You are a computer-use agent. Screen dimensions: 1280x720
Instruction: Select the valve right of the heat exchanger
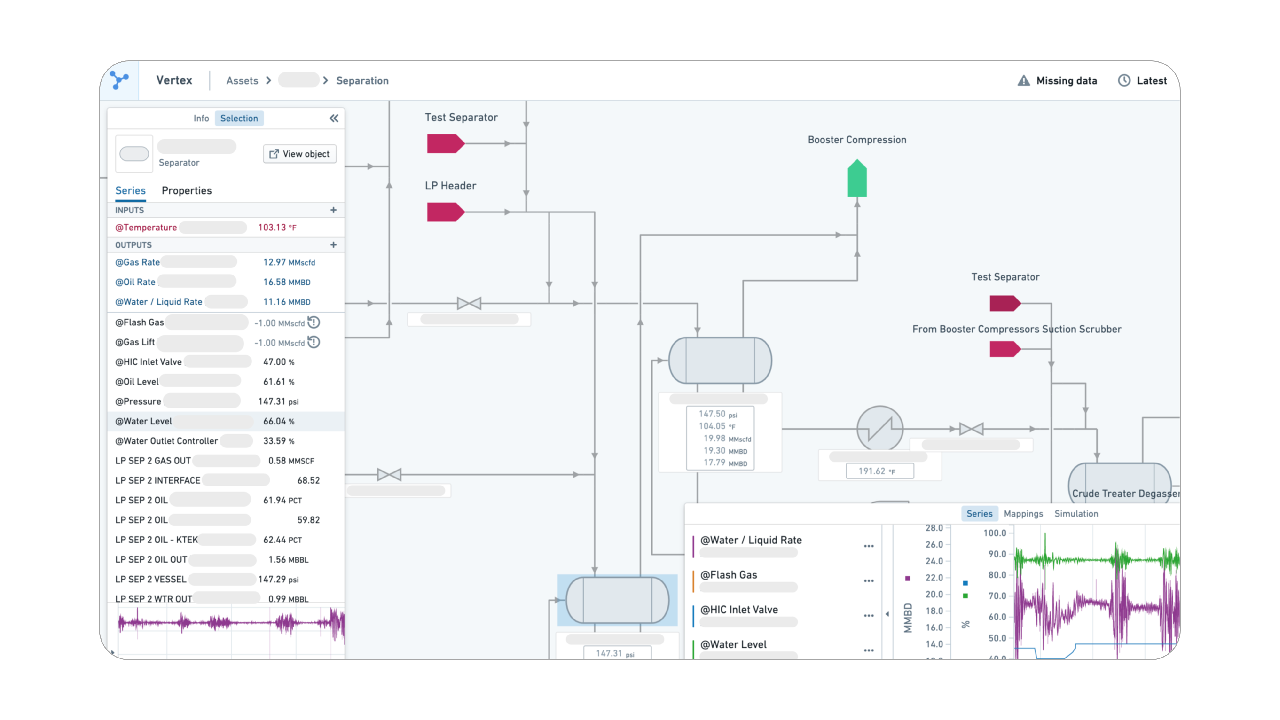click(971, 429)
